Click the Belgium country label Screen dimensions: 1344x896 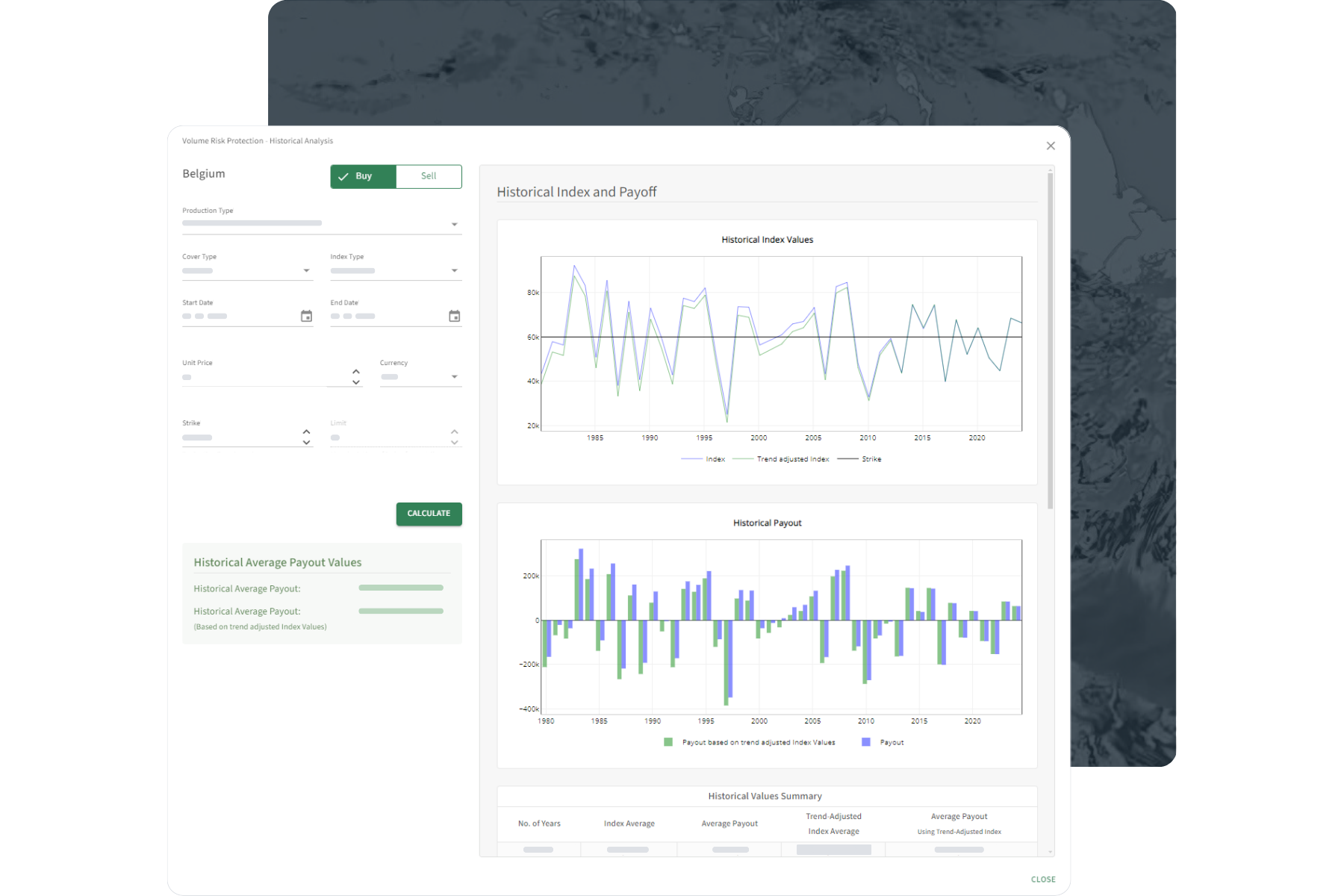pos(204,173)
